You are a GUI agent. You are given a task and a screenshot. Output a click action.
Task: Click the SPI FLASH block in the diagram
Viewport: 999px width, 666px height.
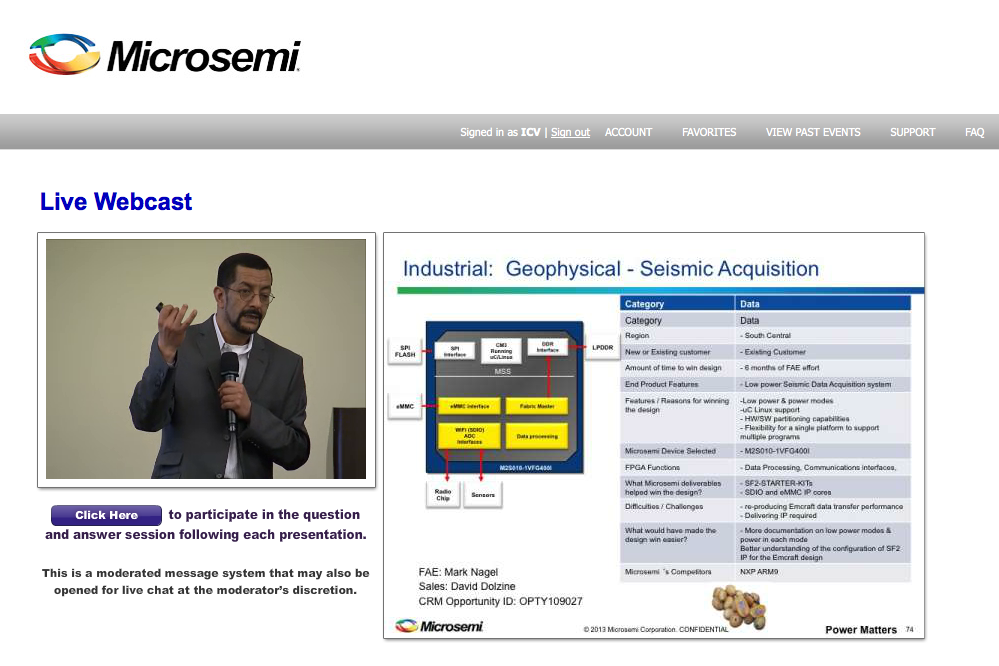[405, 351]
